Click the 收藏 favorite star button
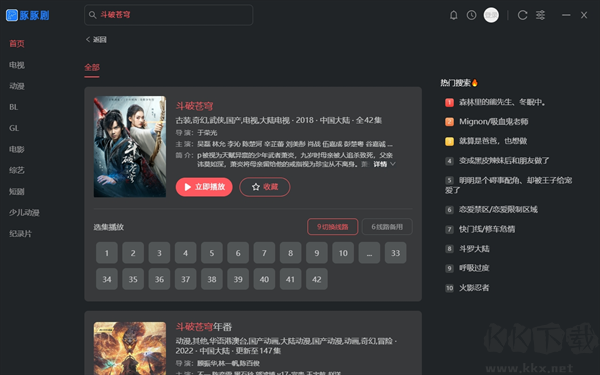Viewport: 600px width, 375px height. click(x=265, y=187)
